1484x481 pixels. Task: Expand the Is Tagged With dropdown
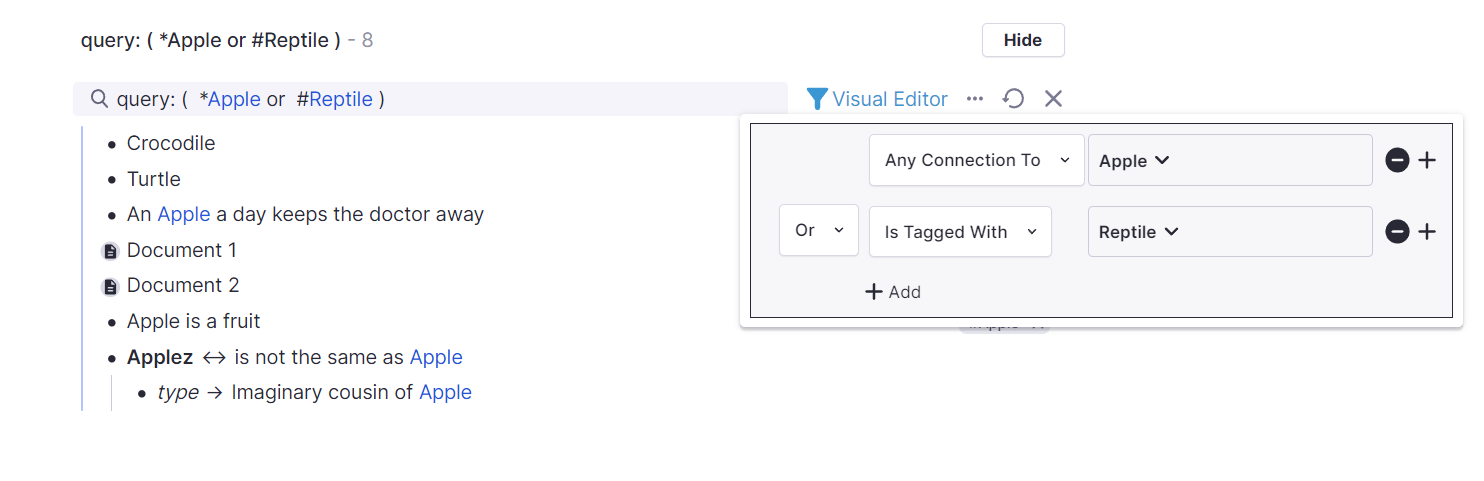tap(960, 232)
